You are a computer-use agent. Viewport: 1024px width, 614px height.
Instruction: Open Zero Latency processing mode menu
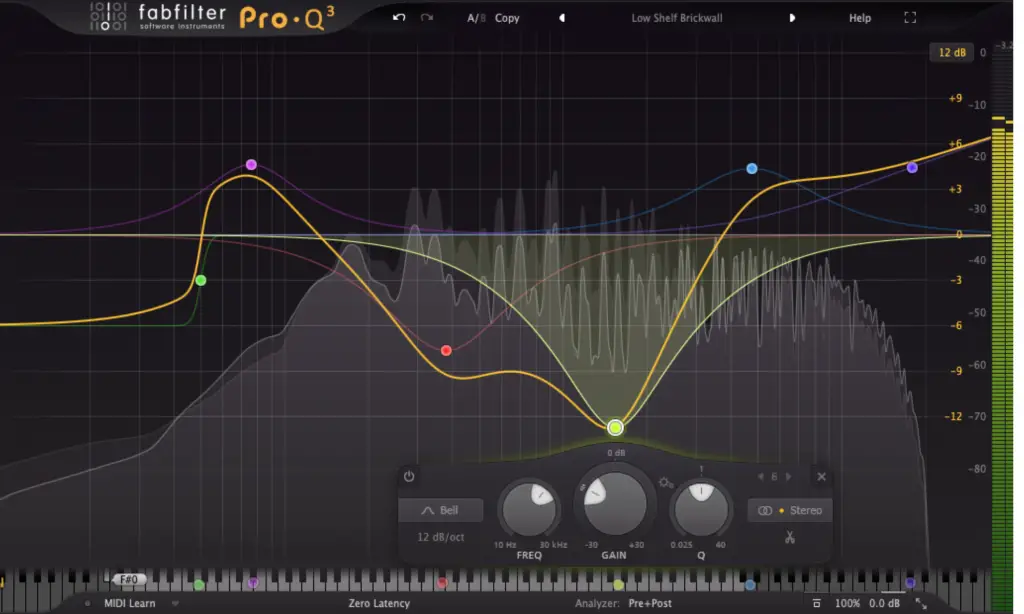pyautogui.click(x=379, y=604)
